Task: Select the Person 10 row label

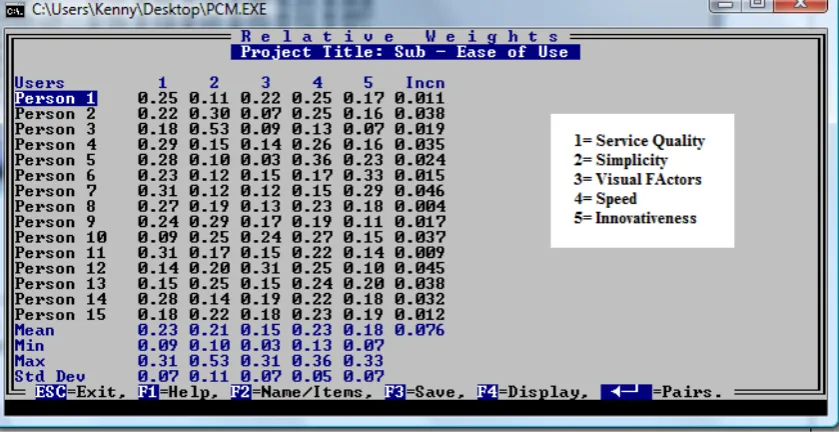Action: point(60,238)
